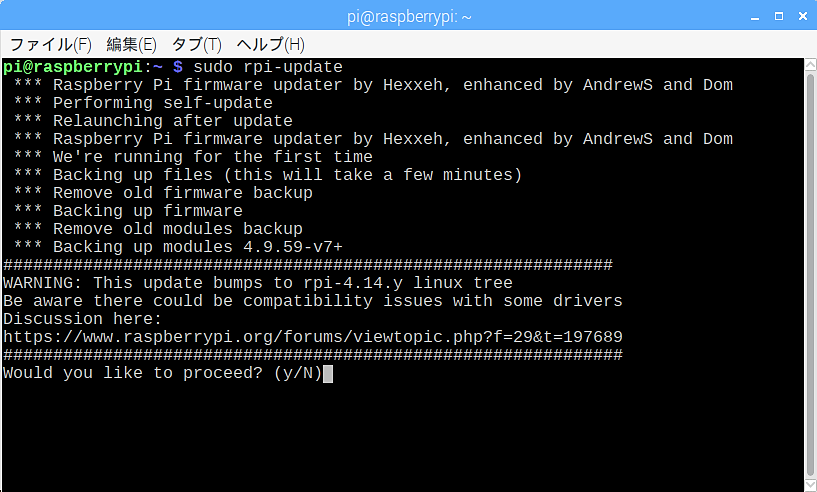
Task: Click the vertical scrollbar thumb
Action: (810, 275)
